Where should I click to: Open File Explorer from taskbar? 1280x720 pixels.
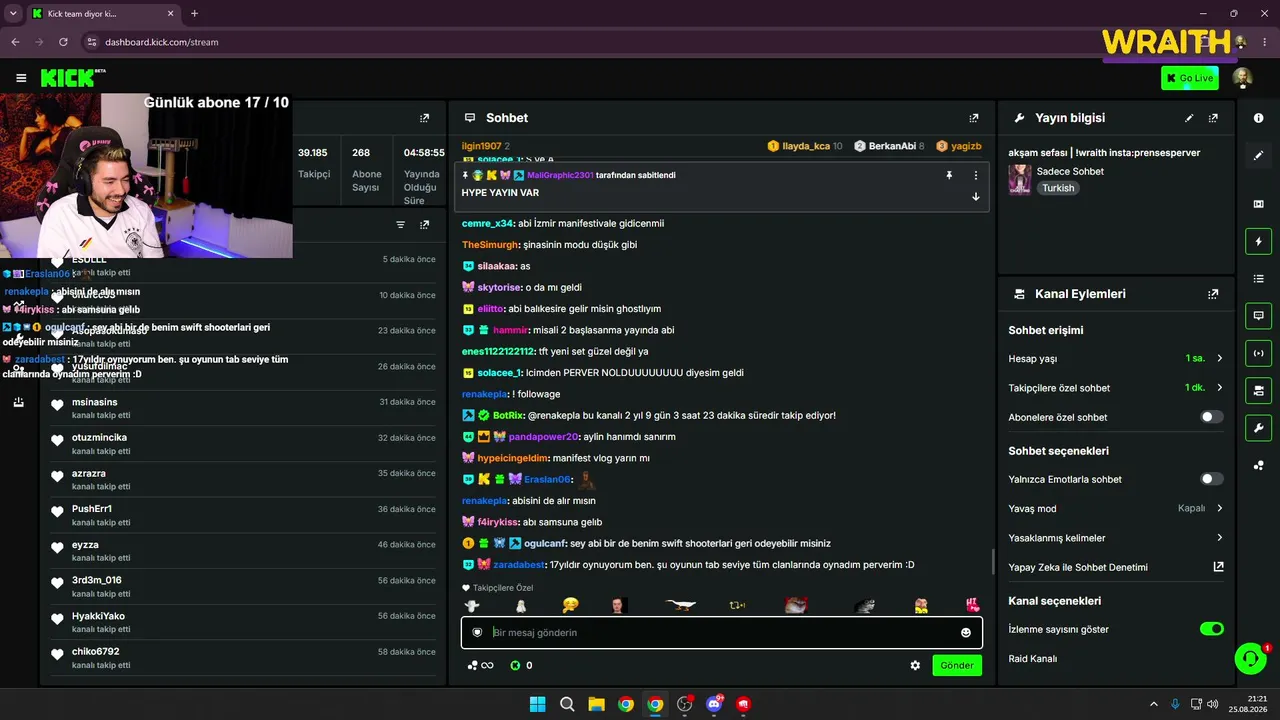coord(596,704)
